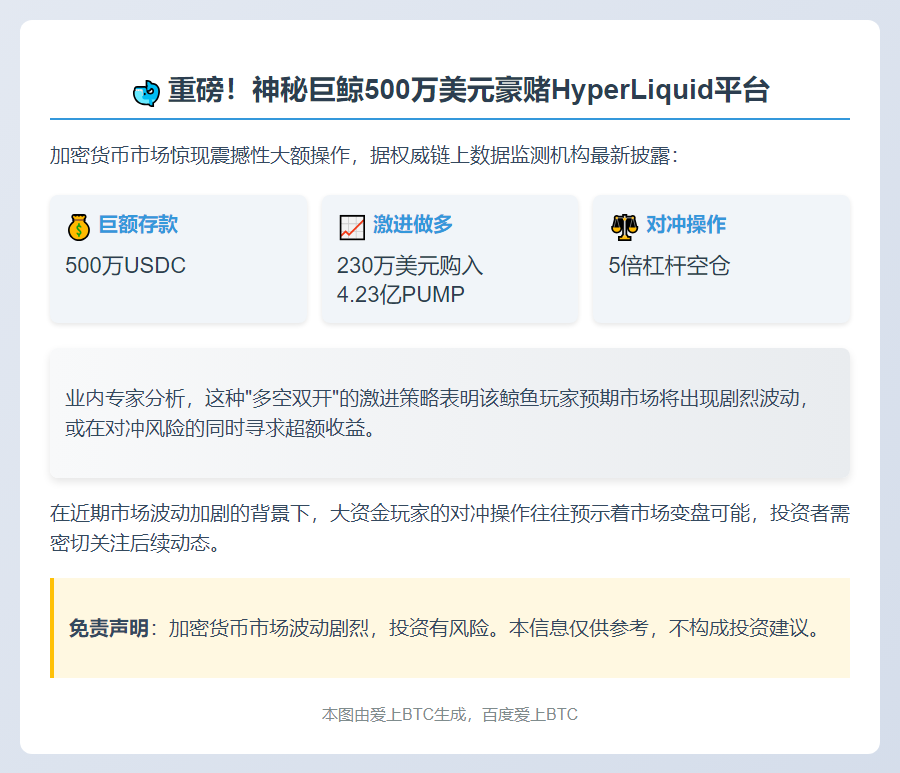The width and height of the screenshot is (900, 773).
Task: Click the 500万USDC value
Action: [126, 266]
